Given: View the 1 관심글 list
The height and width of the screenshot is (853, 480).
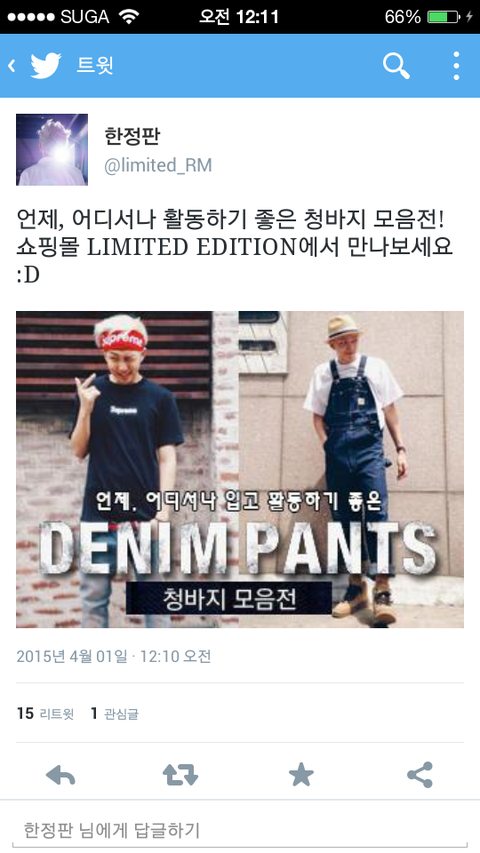Looking at the screenshot, I should coord(114,713).
